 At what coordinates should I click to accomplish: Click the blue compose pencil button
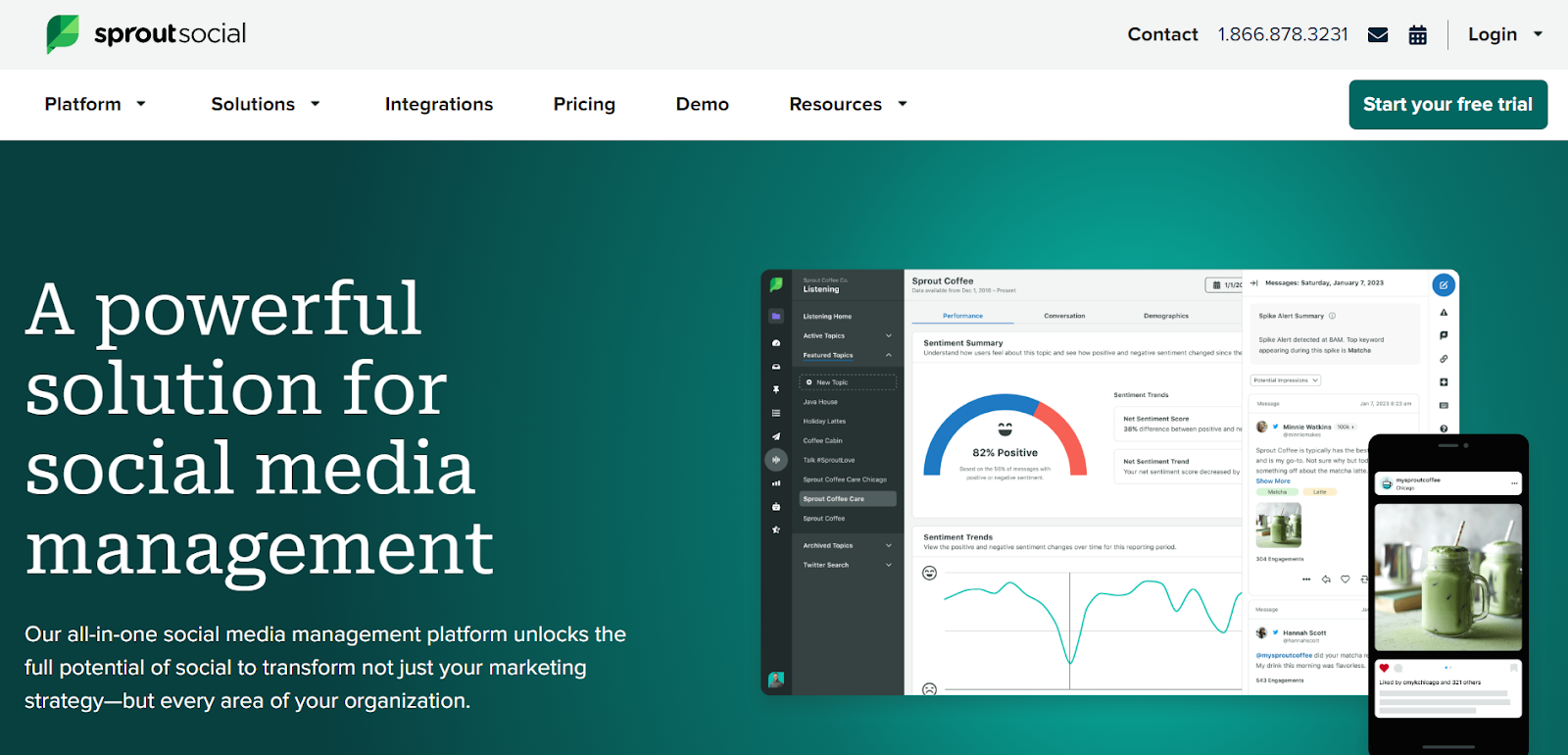click(1444, 285)
